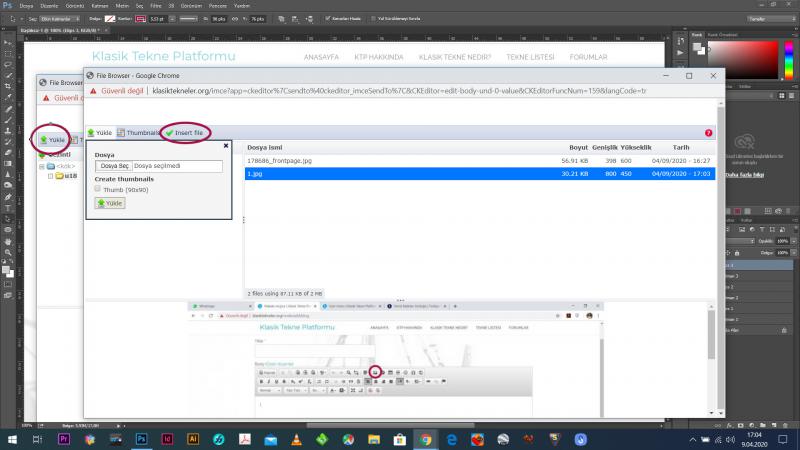Open the Katman menu
This screenshot has height=450, width=800.
100,6
